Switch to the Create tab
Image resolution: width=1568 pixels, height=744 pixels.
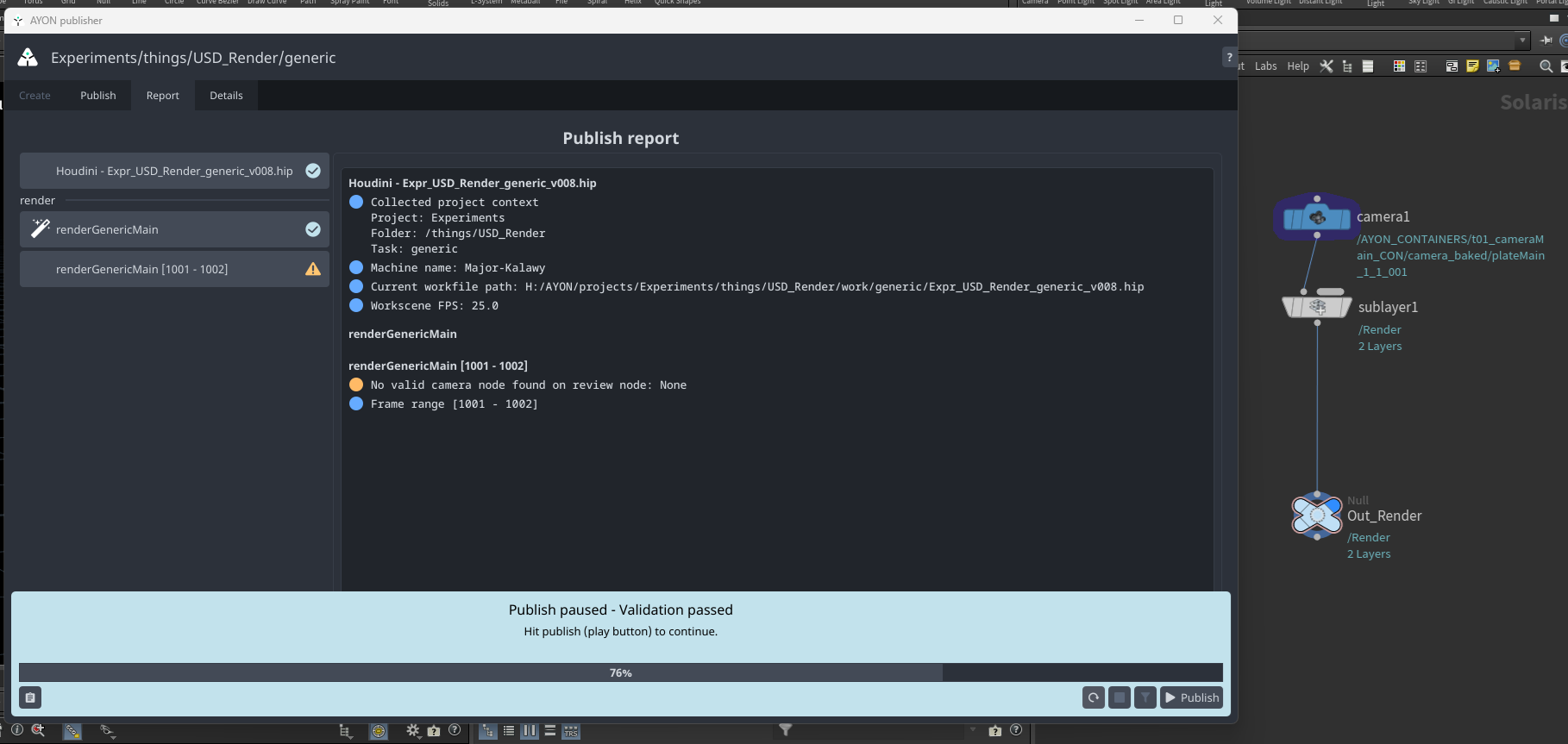(34, 96)
